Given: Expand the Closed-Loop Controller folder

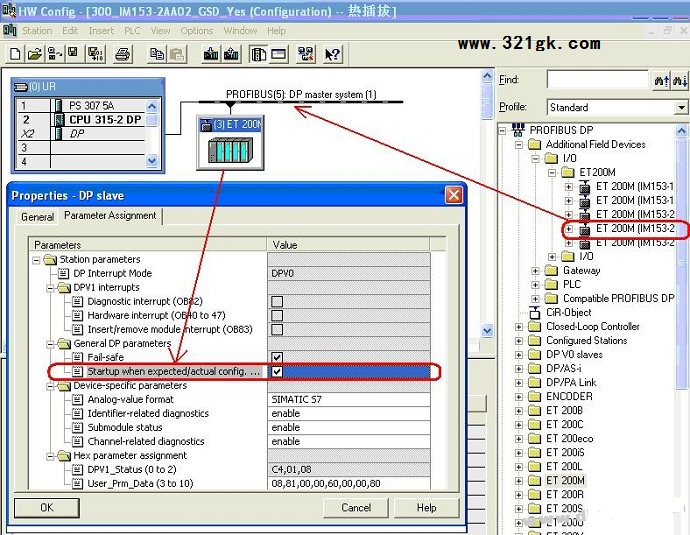Looking at the screenshot, I should point(519,327).
